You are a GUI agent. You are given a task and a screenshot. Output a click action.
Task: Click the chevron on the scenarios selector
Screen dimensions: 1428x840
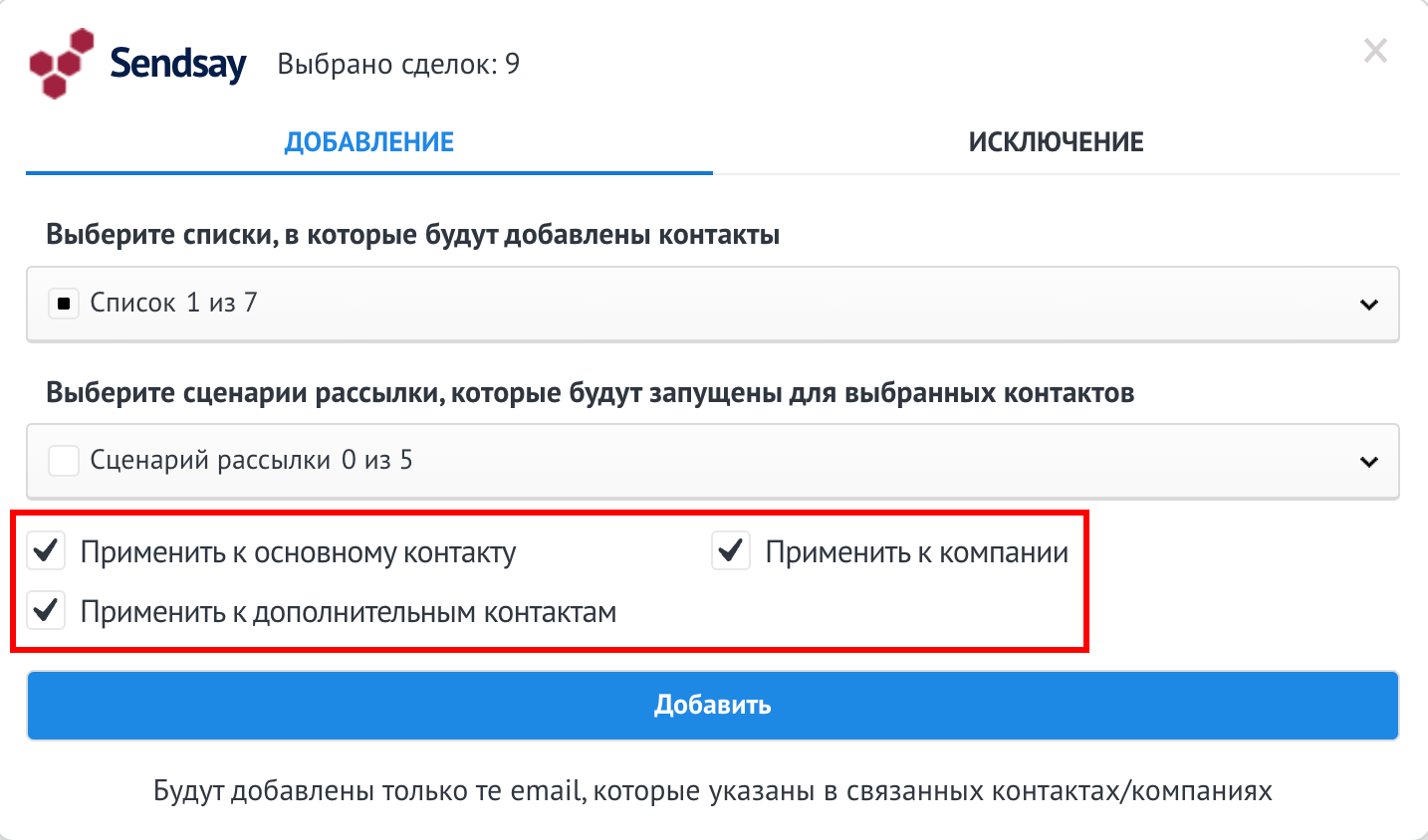(x=1370, y=461)
